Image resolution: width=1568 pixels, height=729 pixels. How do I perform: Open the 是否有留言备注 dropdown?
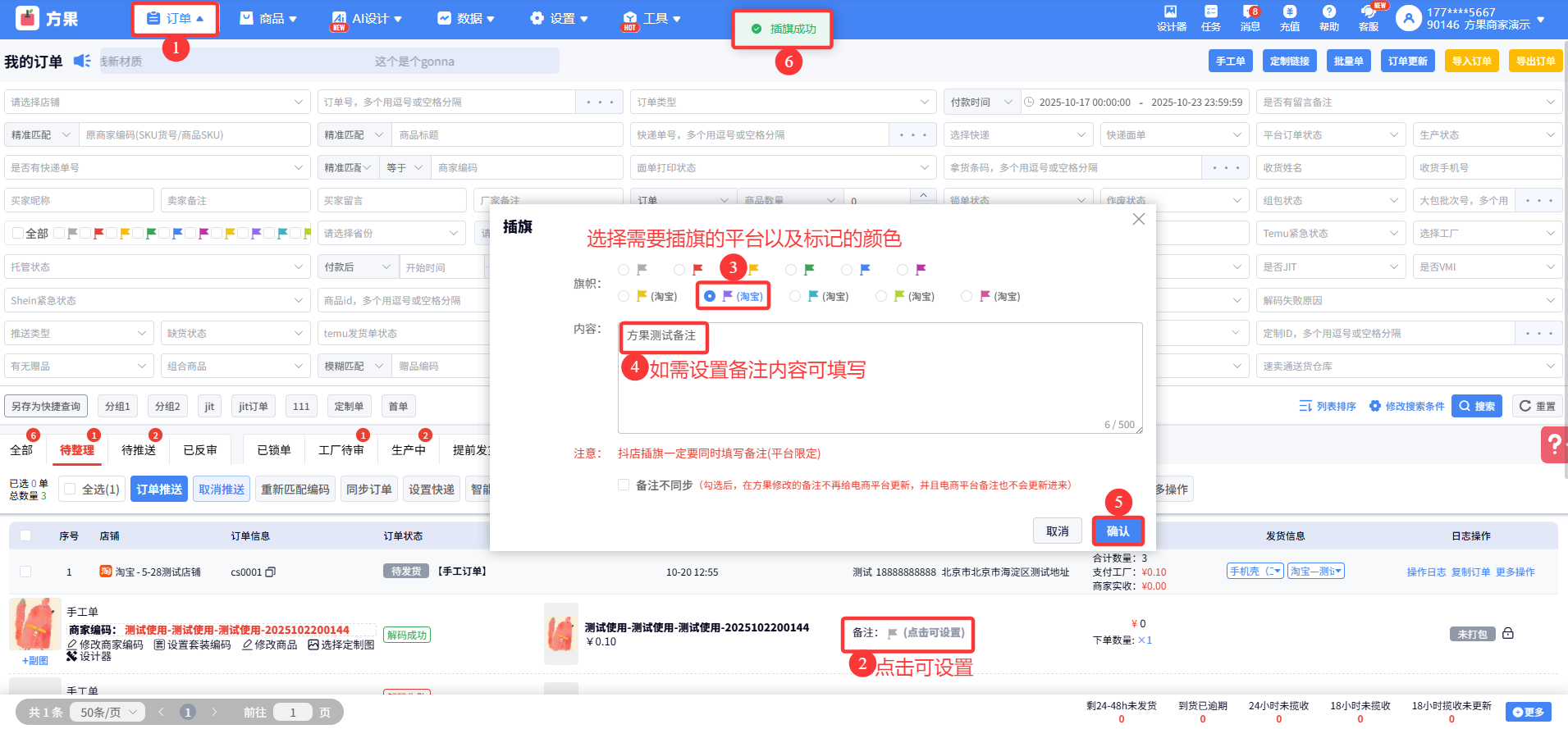tap(1409, 102)
